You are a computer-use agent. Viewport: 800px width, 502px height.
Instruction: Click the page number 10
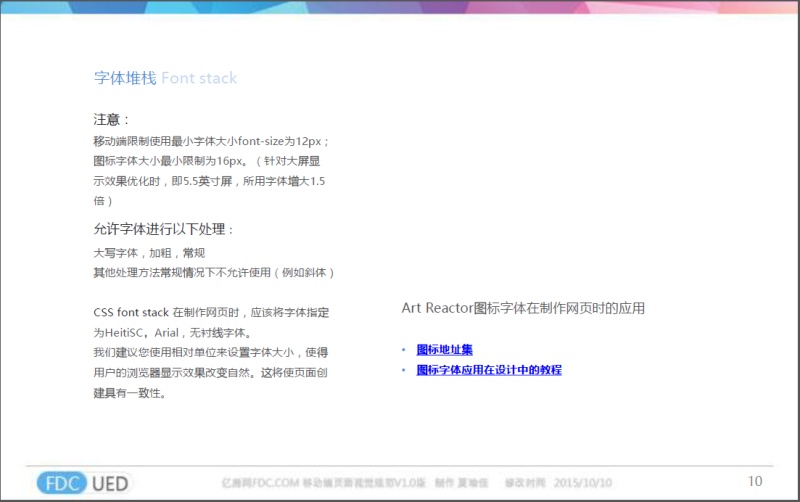pyautogui.click(x=755, y=481)
